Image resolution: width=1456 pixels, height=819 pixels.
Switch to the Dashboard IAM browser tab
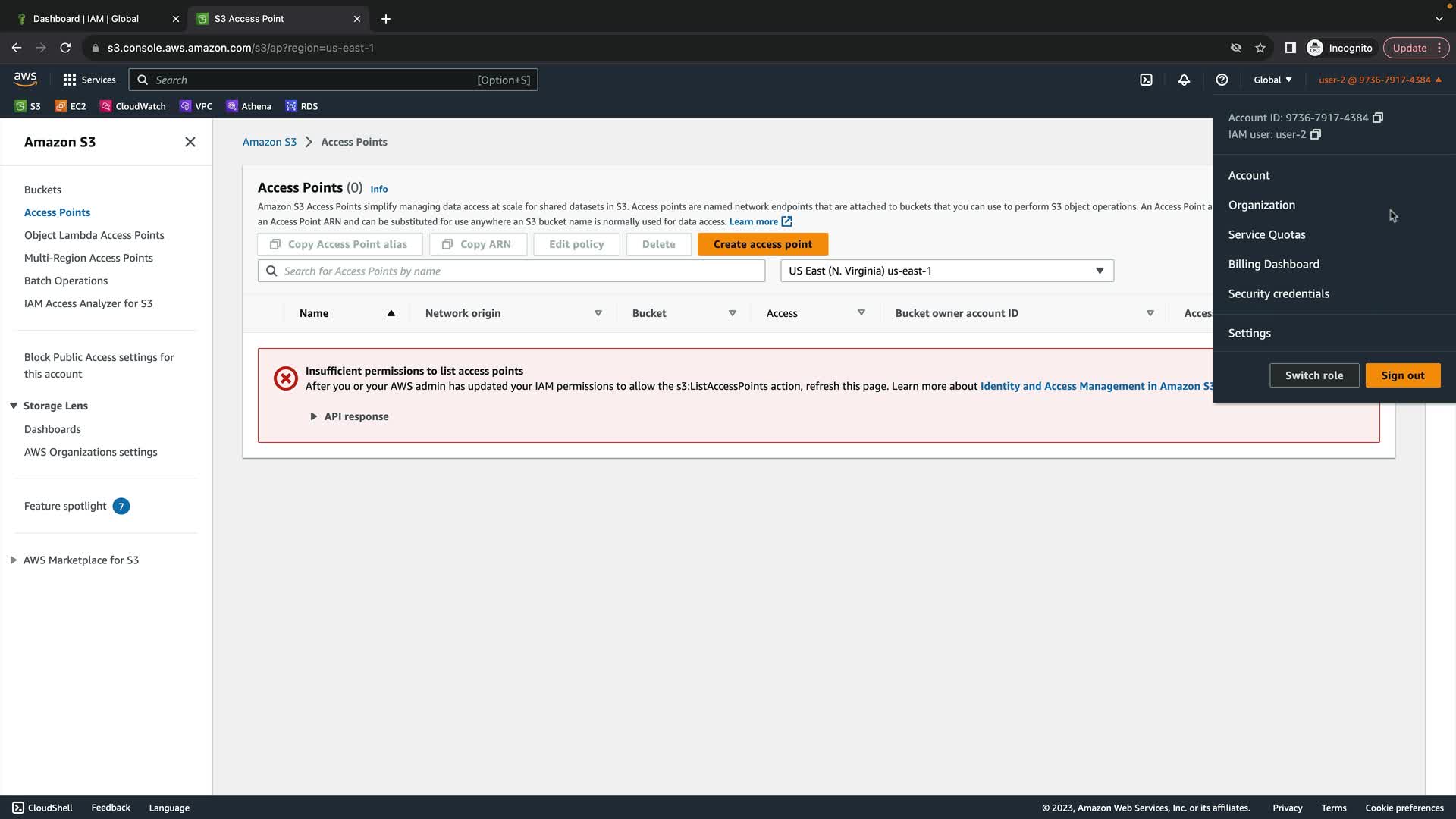[x=86, y=18]
